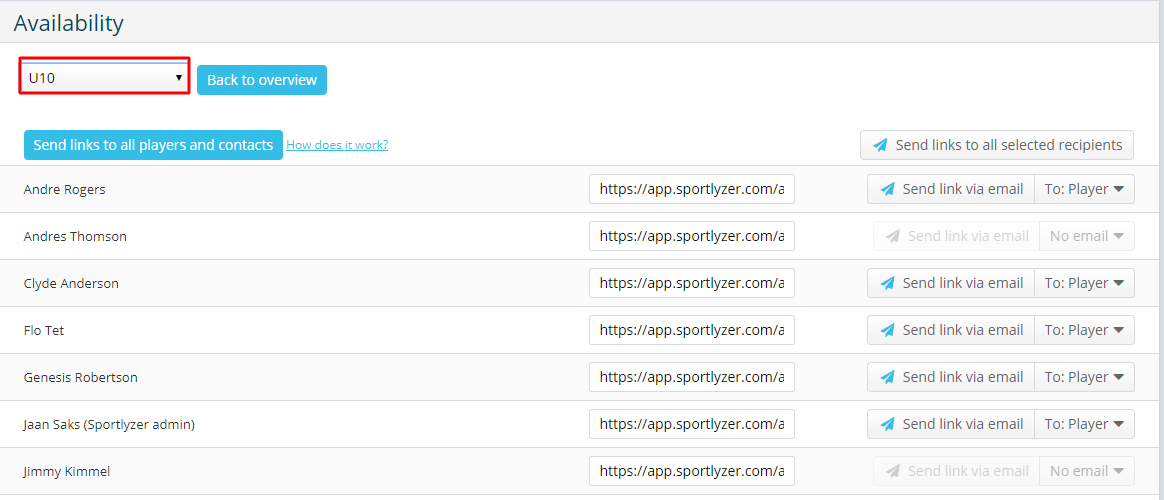Select the link field for Andre Rogers
This screenshot has width=1164, height=500.
point(692,189)
